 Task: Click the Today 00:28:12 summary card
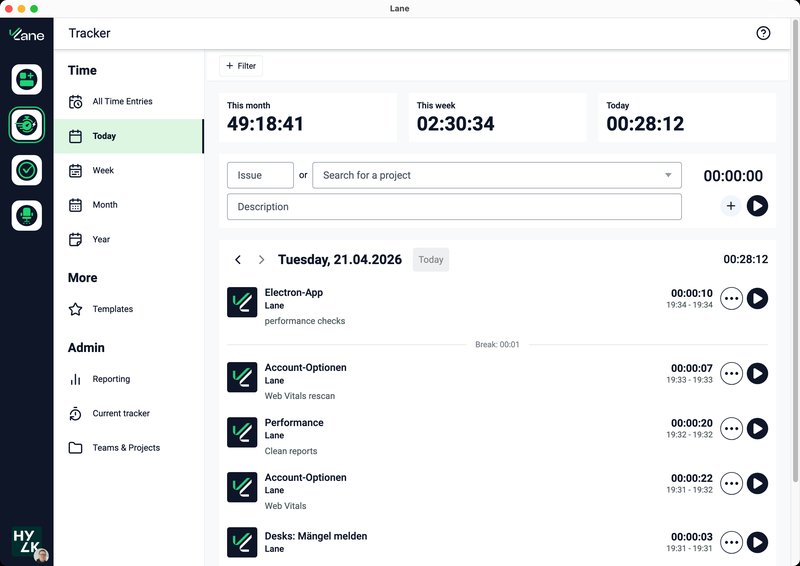click(x=687, y=117)
